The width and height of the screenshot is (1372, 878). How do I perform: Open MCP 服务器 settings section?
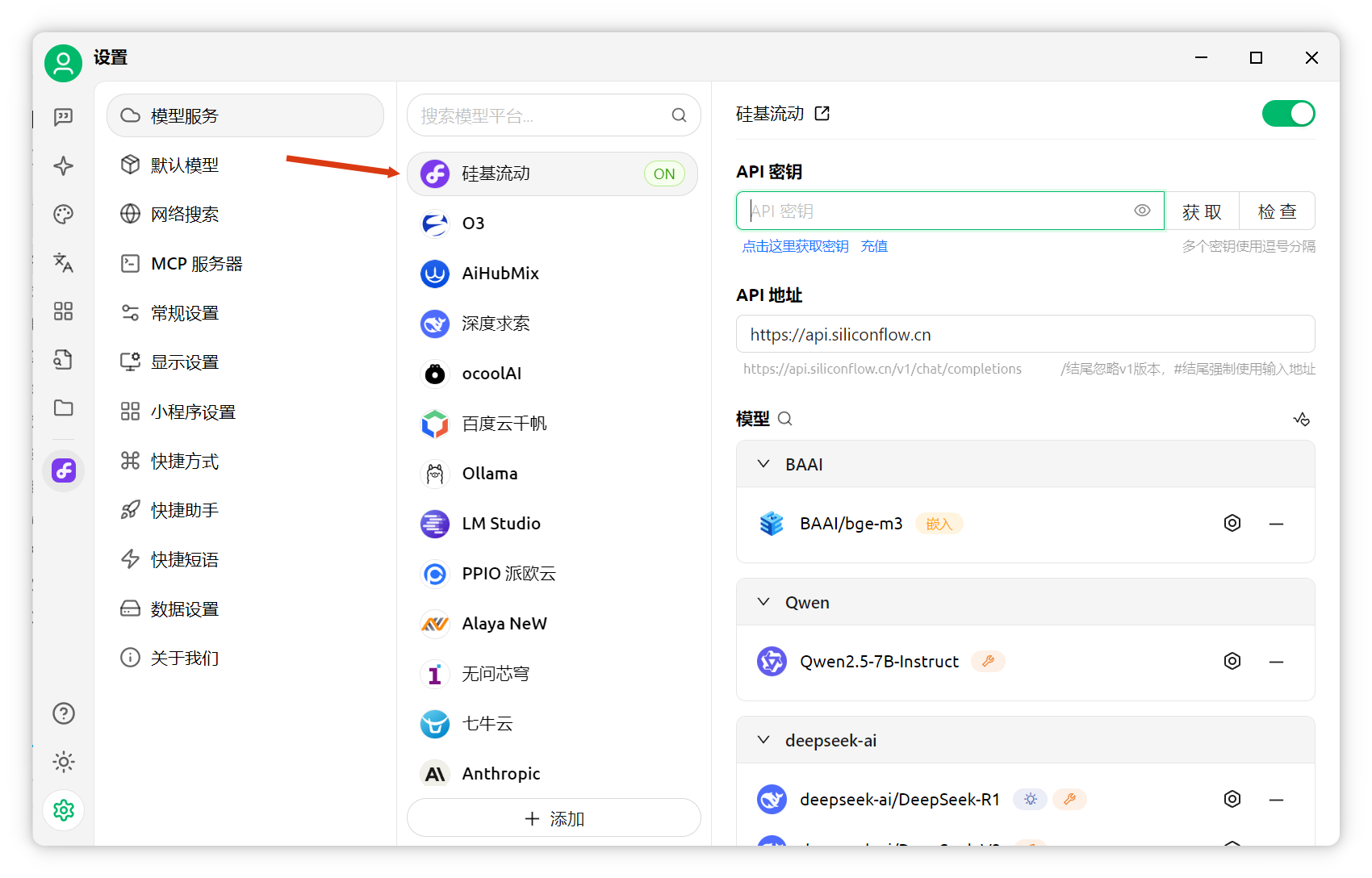point(196,264)
